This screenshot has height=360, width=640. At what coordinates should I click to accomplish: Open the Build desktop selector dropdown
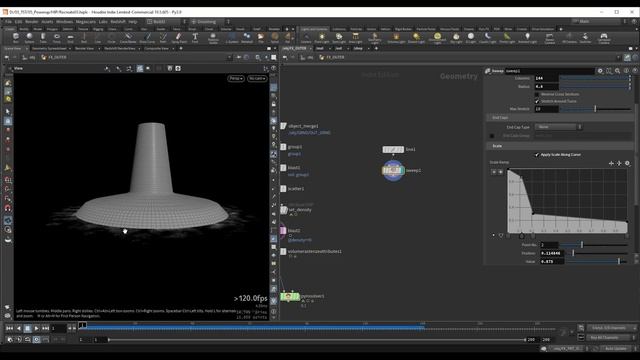pyautogui.click(x=167, y=22)
